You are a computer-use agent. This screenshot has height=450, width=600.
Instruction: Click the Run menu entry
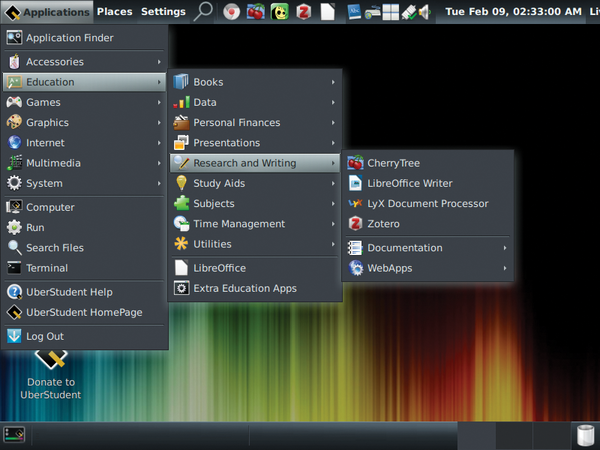[84, 227]
